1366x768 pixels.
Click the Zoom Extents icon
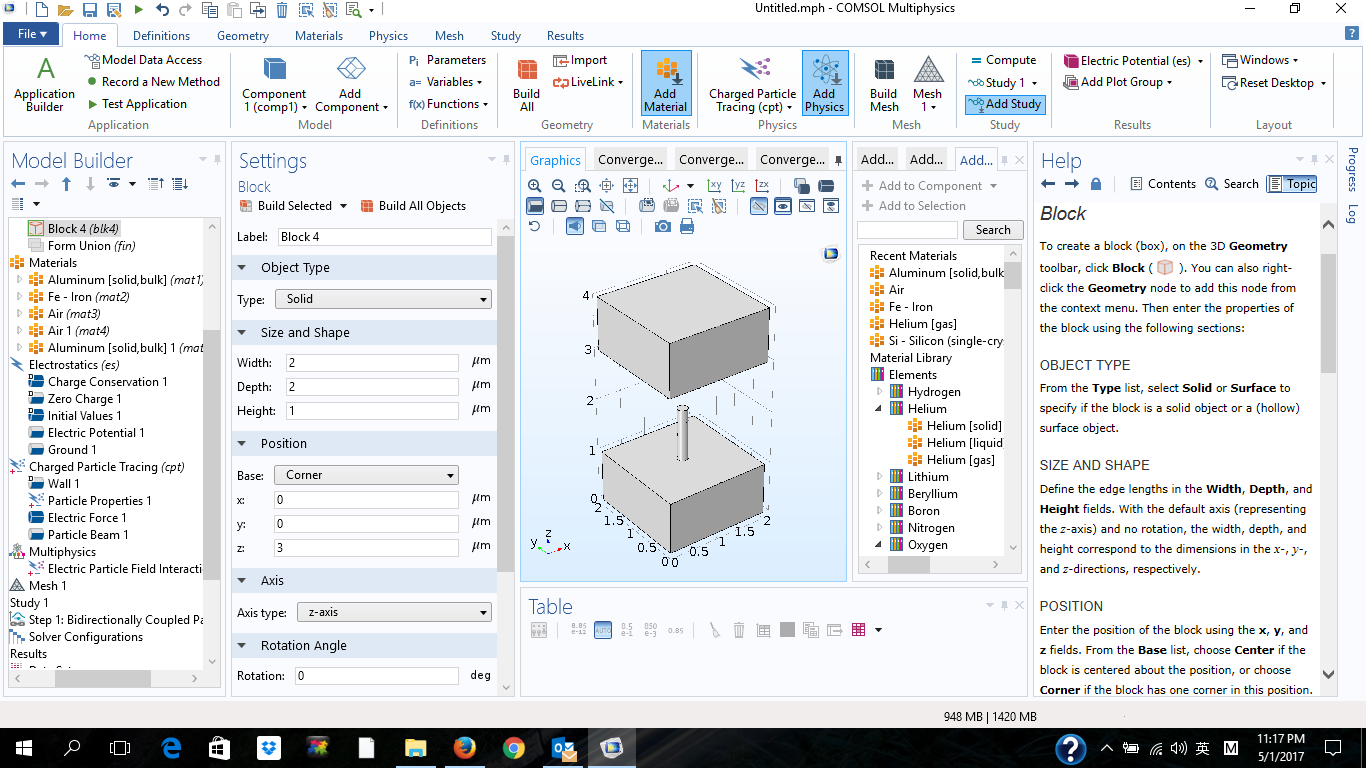click(x=630, y=185)
